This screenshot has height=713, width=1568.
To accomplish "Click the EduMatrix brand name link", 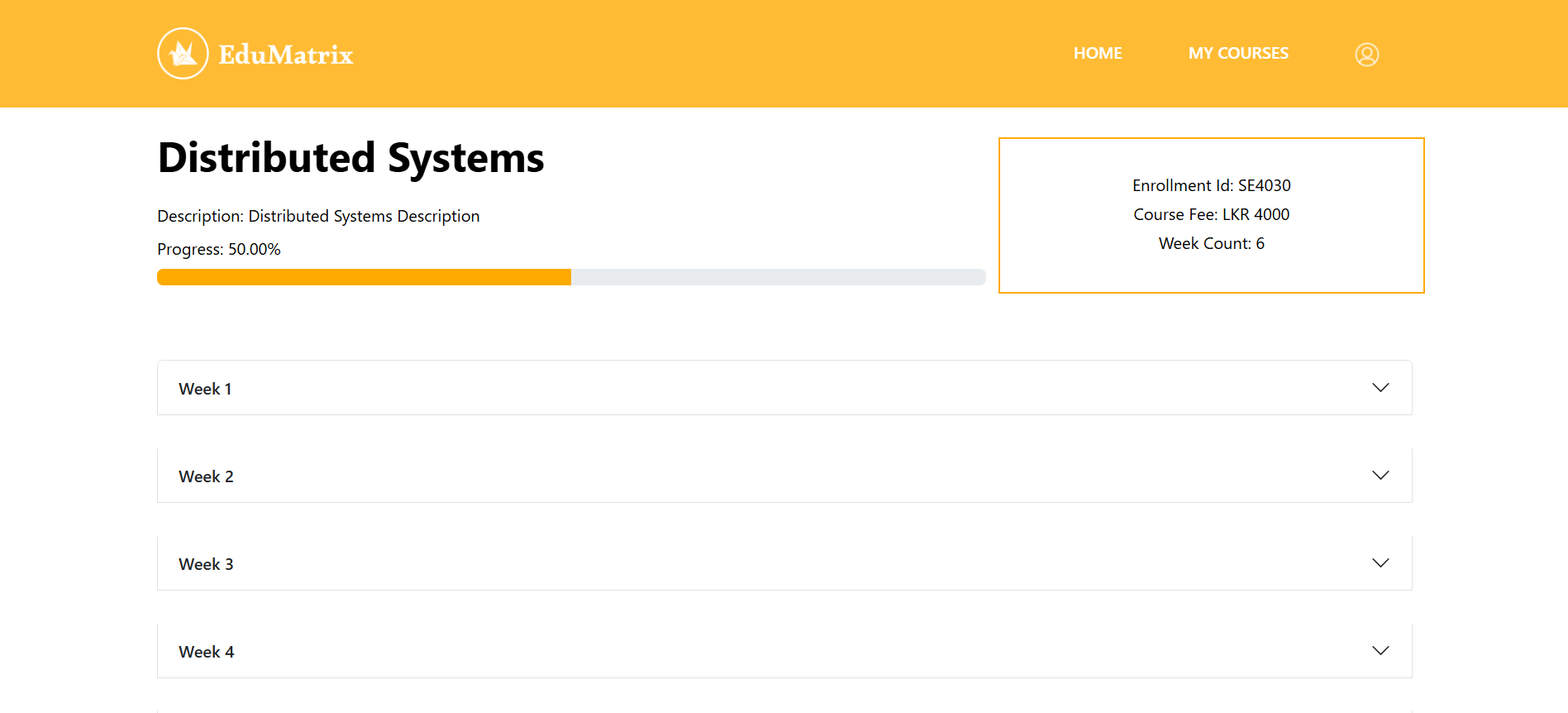I will click(x=286, y=55).
